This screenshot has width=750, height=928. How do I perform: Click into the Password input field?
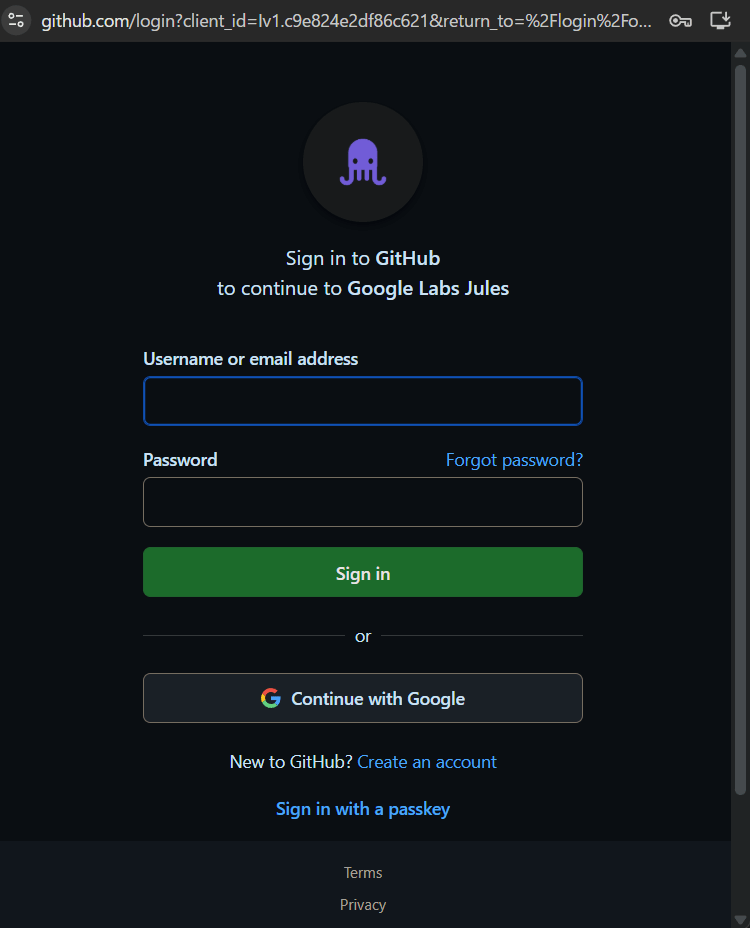(363, 502)
